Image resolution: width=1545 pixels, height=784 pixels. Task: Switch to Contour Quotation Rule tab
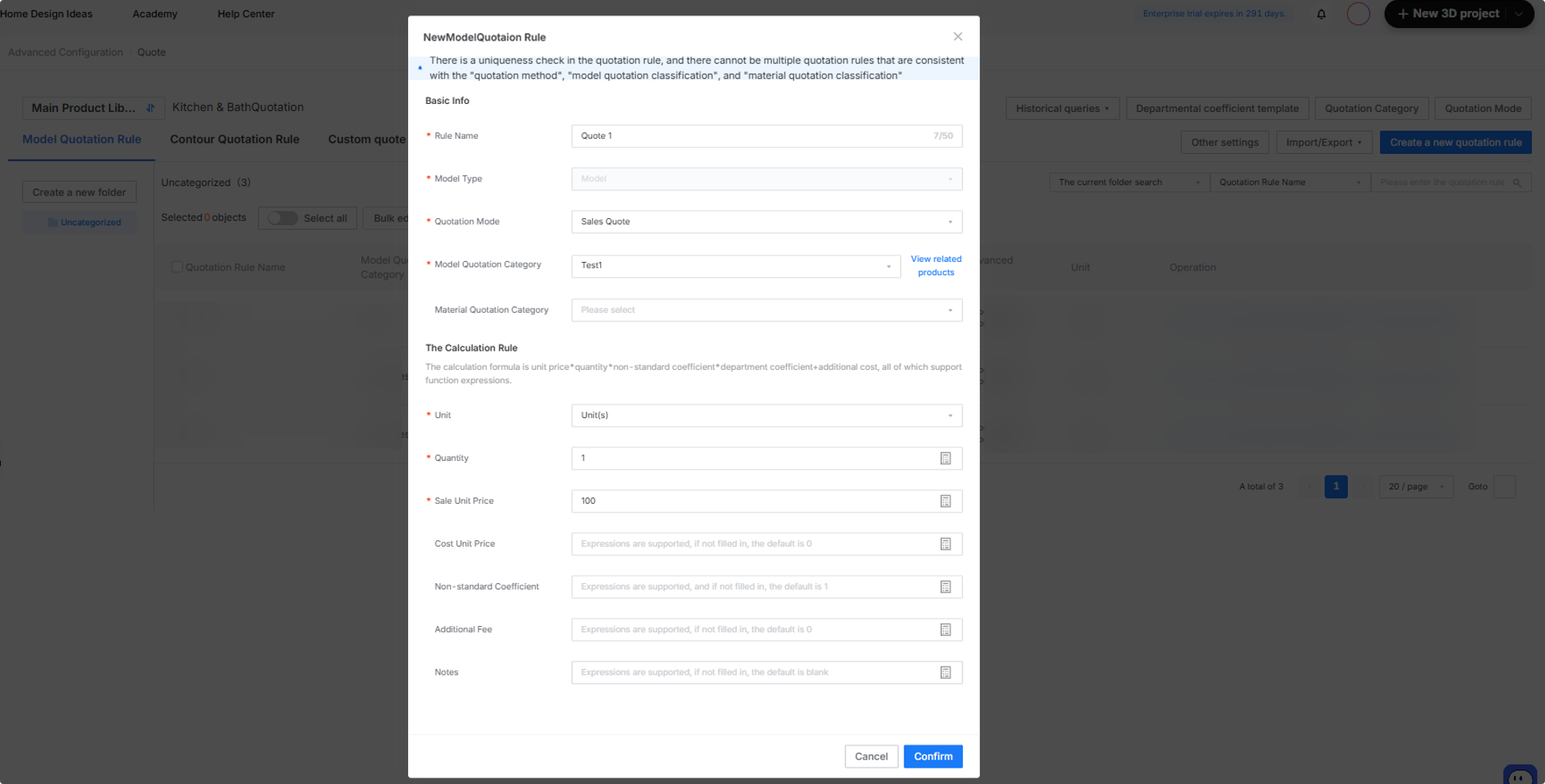click(234, 139)
